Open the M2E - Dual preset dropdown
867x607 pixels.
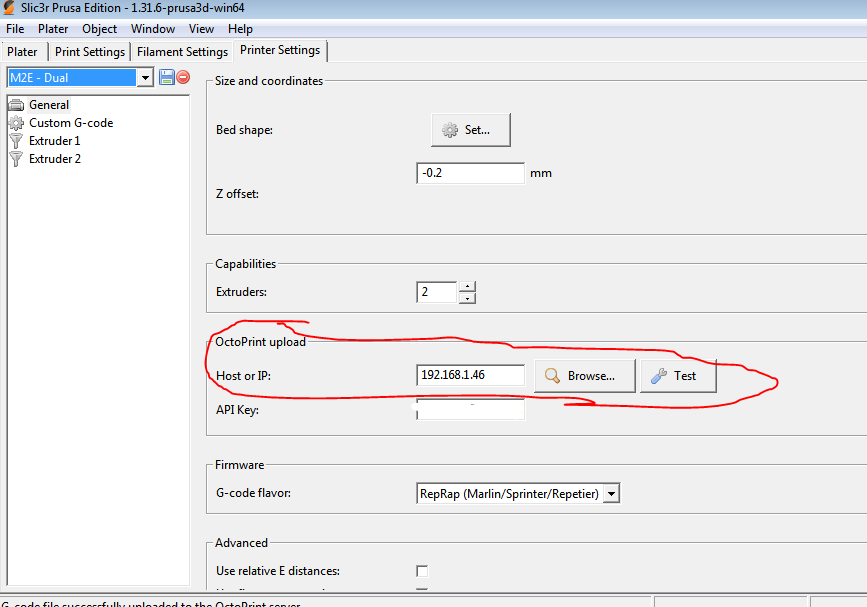(x=145, y=77)
